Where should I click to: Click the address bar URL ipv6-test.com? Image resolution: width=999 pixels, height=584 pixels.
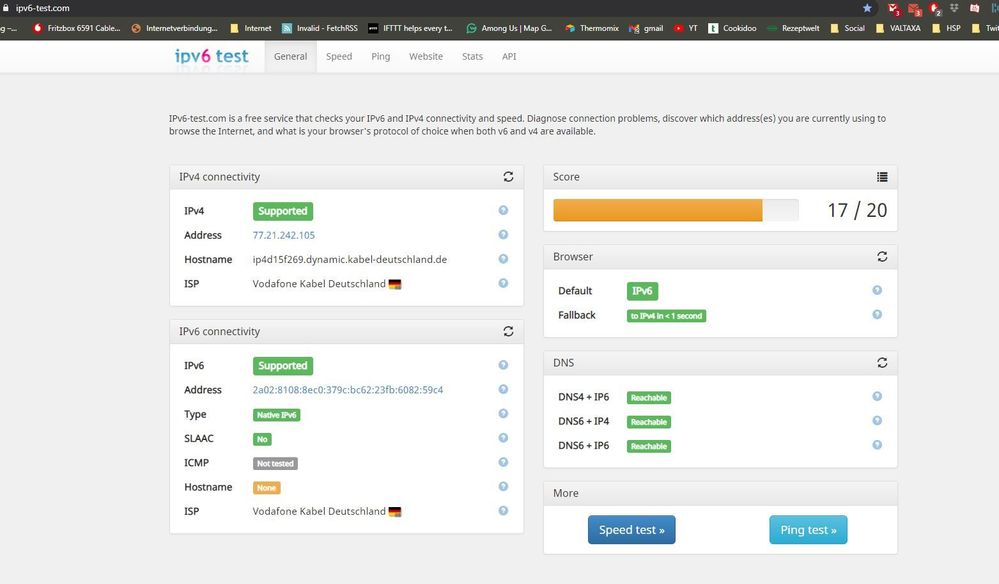[43, 8]
